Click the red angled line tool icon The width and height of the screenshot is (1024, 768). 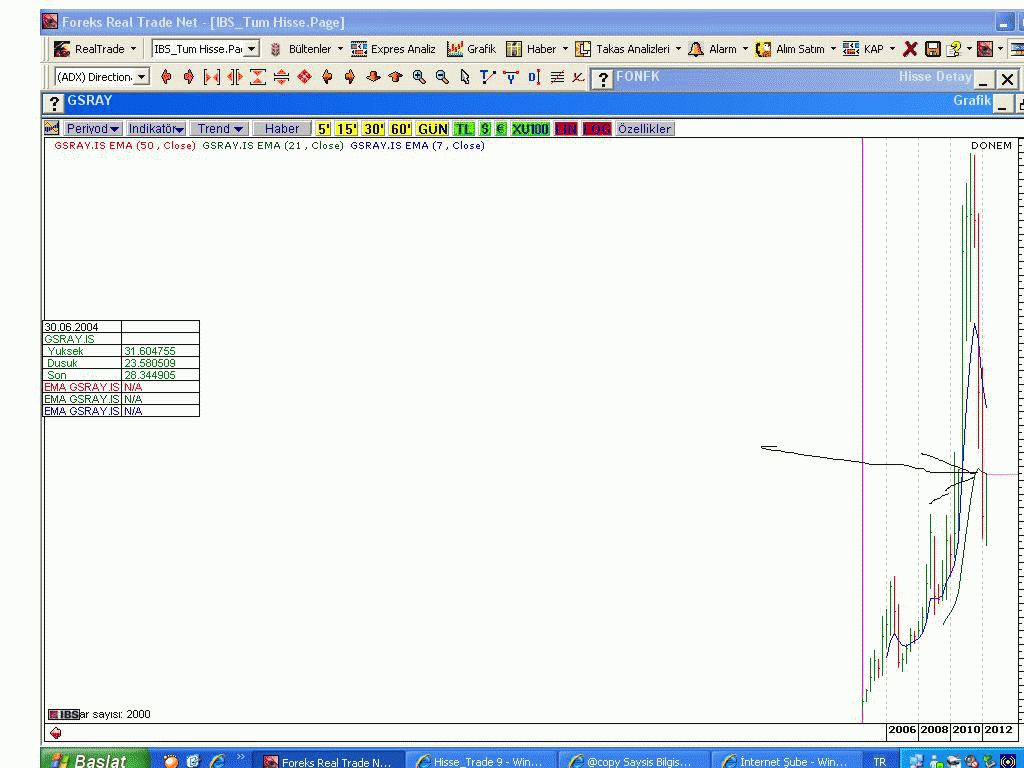577,77
